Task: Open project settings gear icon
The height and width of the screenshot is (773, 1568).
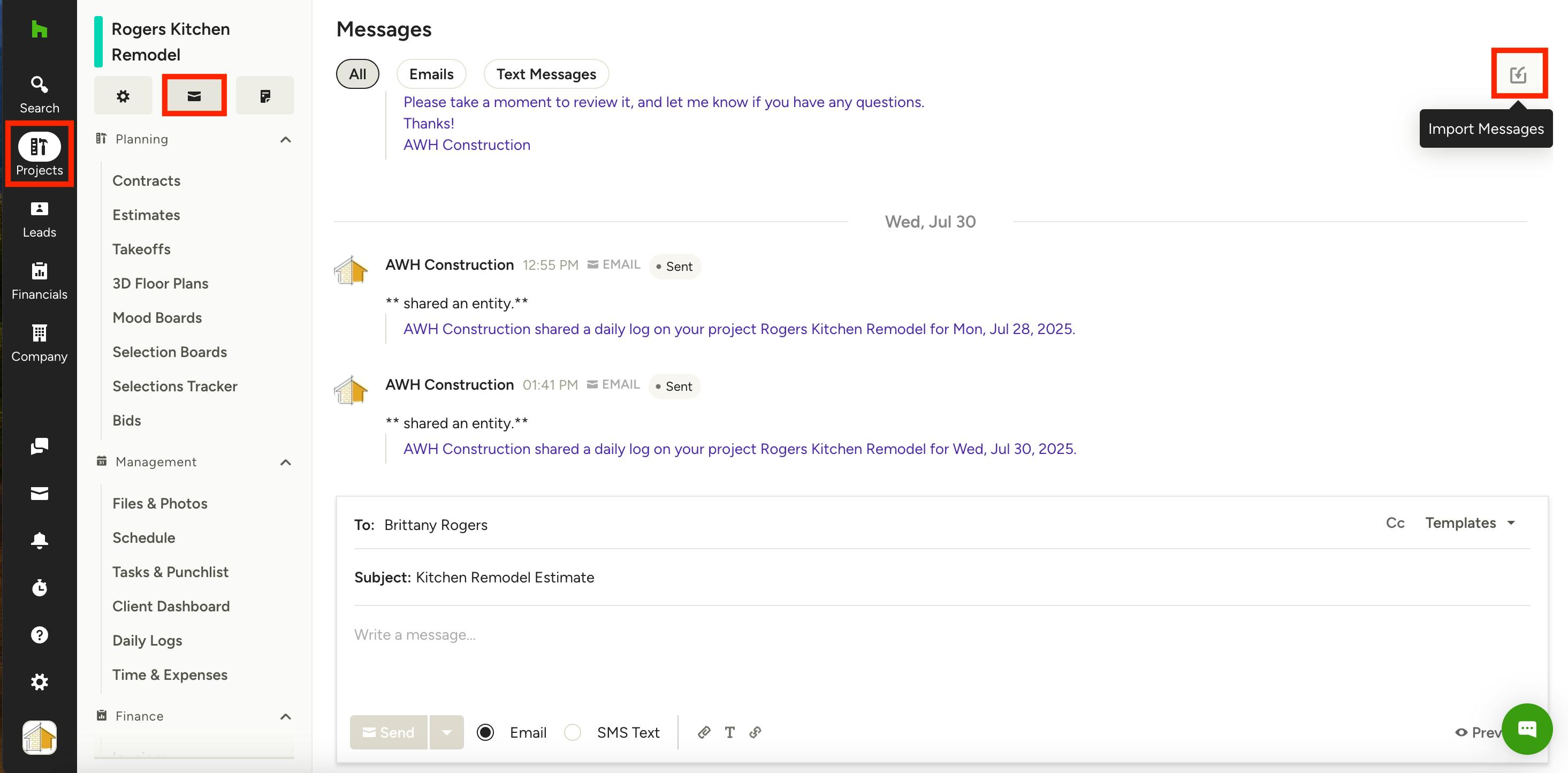Action: (x=123, y=96)
